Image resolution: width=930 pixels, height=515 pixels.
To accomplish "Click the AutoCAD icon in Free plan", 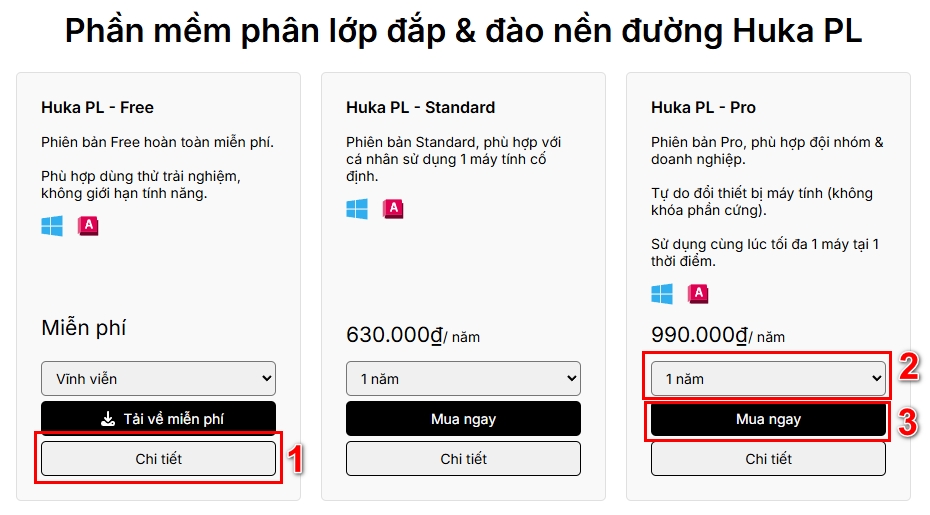I will pos(88,226).
